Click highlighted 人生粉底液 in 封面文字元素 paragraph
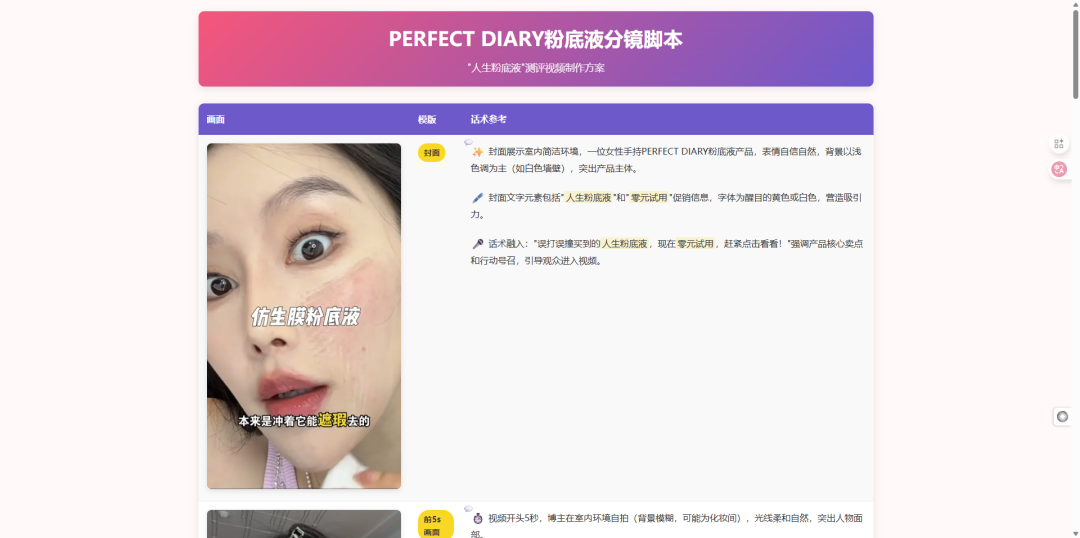The height and width of the screenshot is (538, 1080). 589,198
